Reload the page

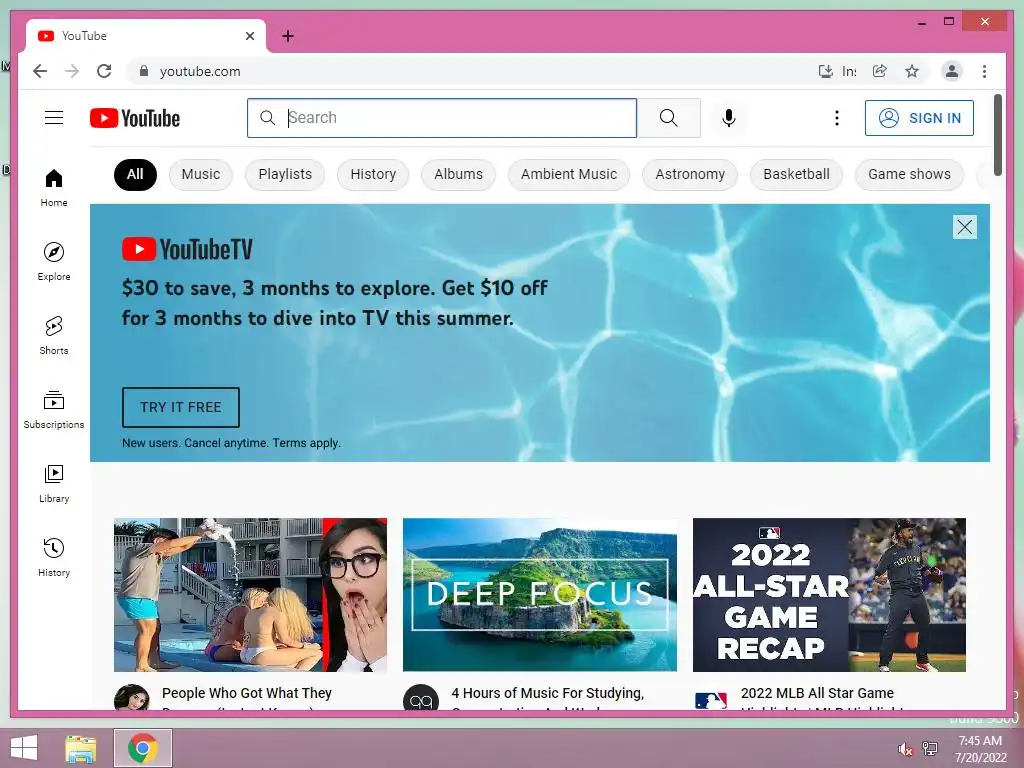click(104, 71)
